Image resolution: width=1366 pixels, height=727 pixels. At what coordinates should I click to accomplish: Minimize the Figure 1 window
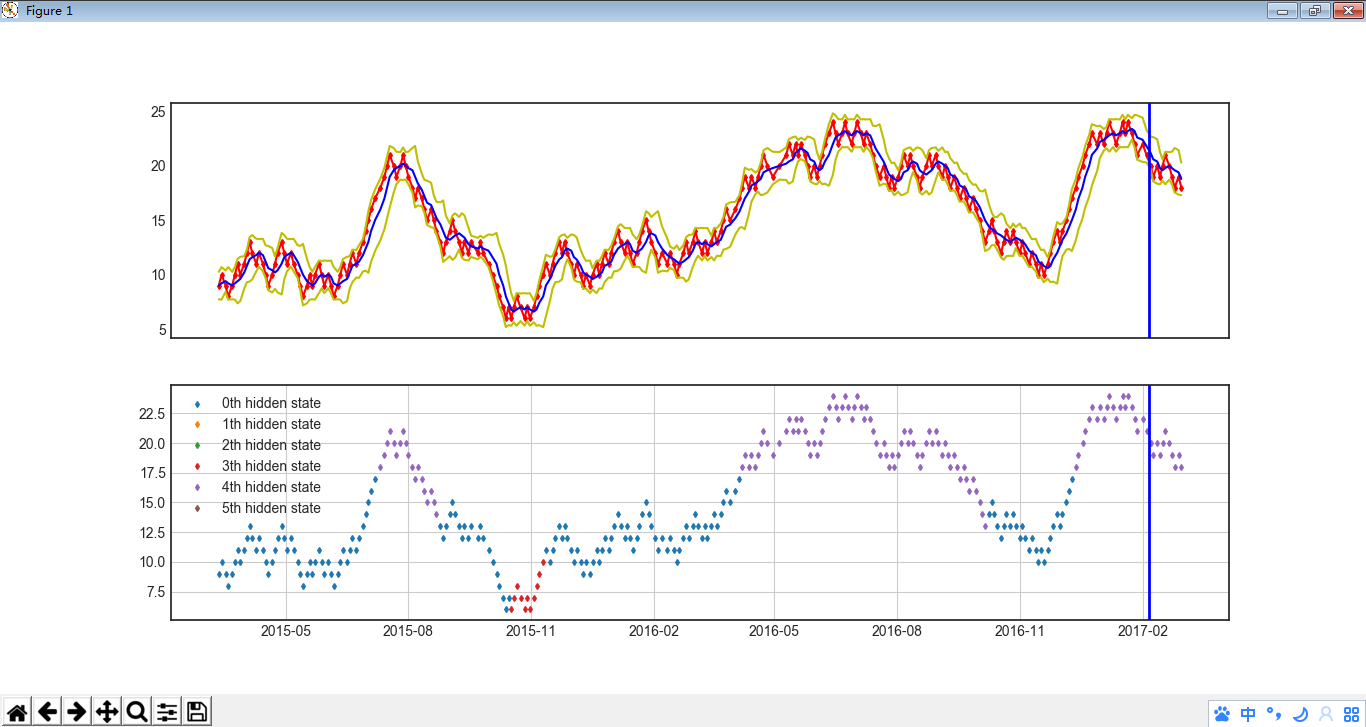(x=1282, y=10)
